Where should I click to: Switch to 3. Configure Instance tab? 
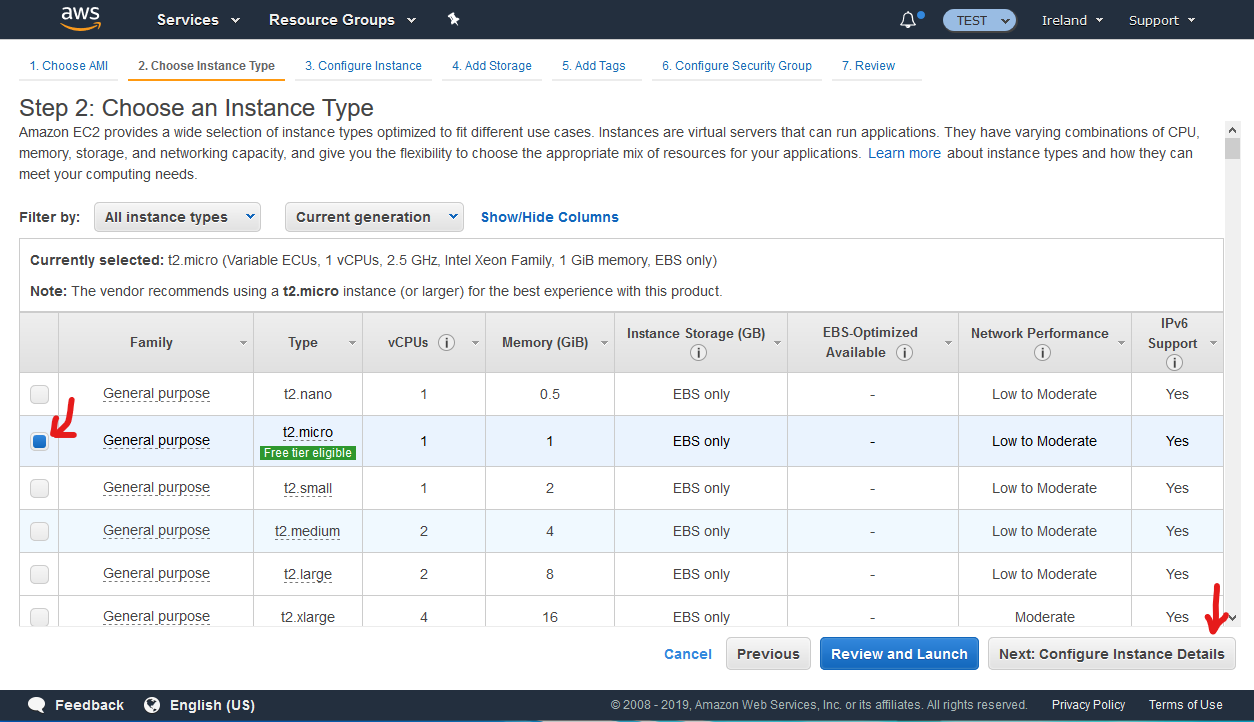pos(363,66)
